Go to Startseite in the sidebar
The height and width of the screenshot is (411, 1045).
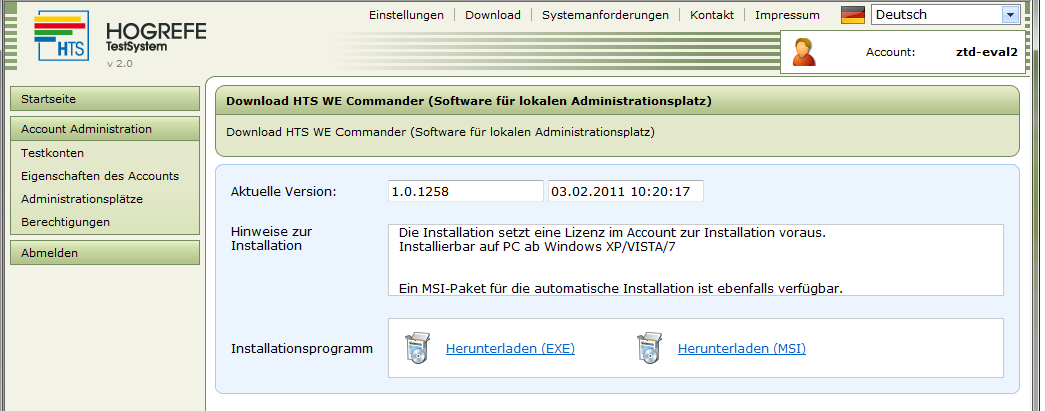point(104,99)
